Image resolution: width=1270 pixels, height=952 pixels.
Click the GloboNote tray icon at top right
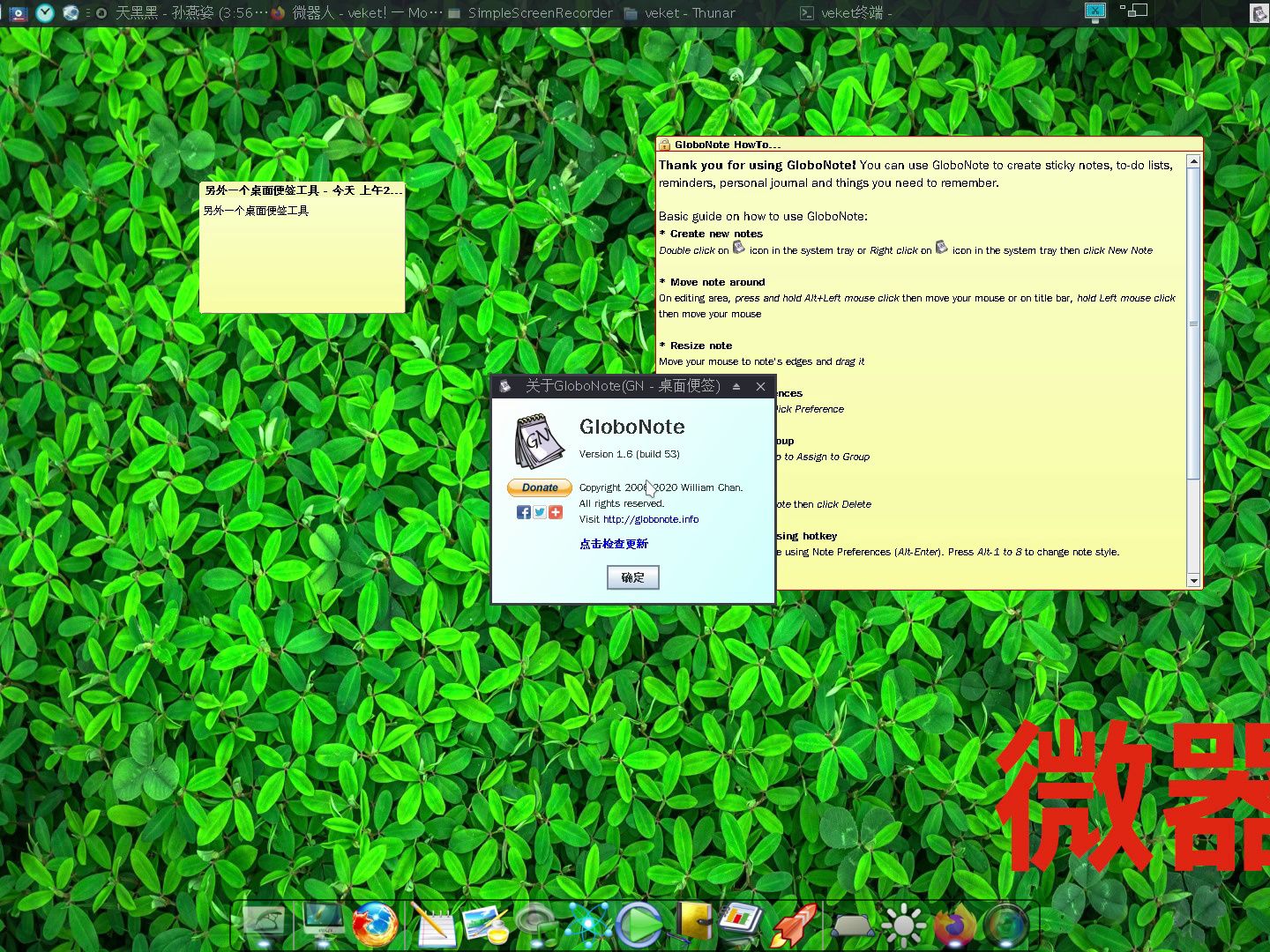pyautogui.click(x=1259, y=13)
